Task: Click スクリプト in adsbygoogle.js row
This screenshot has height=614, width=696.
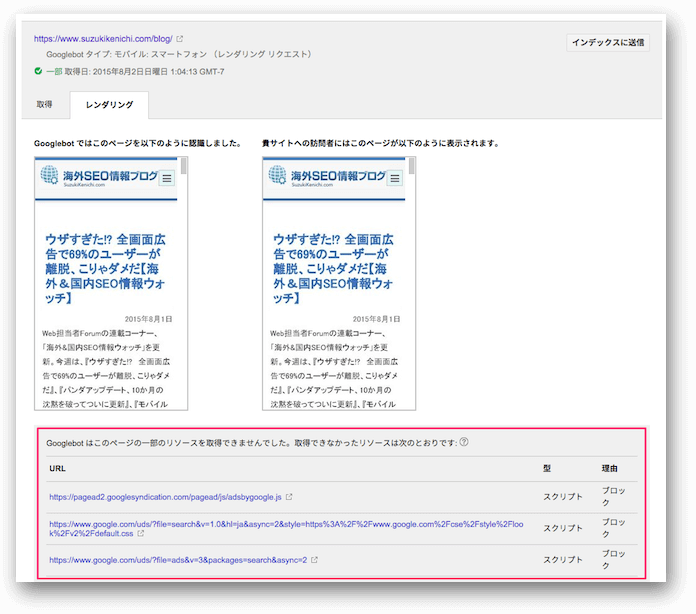Action: pos(563,497)
